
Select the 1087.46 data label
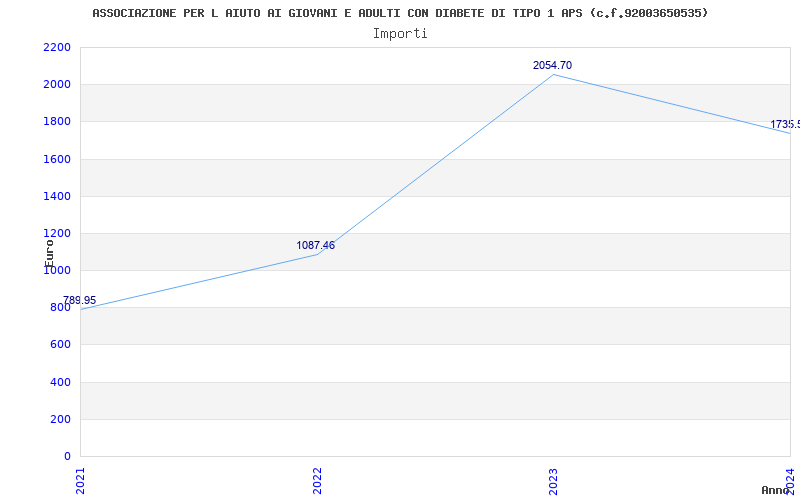pyautogui.click(x=316, y=245)
